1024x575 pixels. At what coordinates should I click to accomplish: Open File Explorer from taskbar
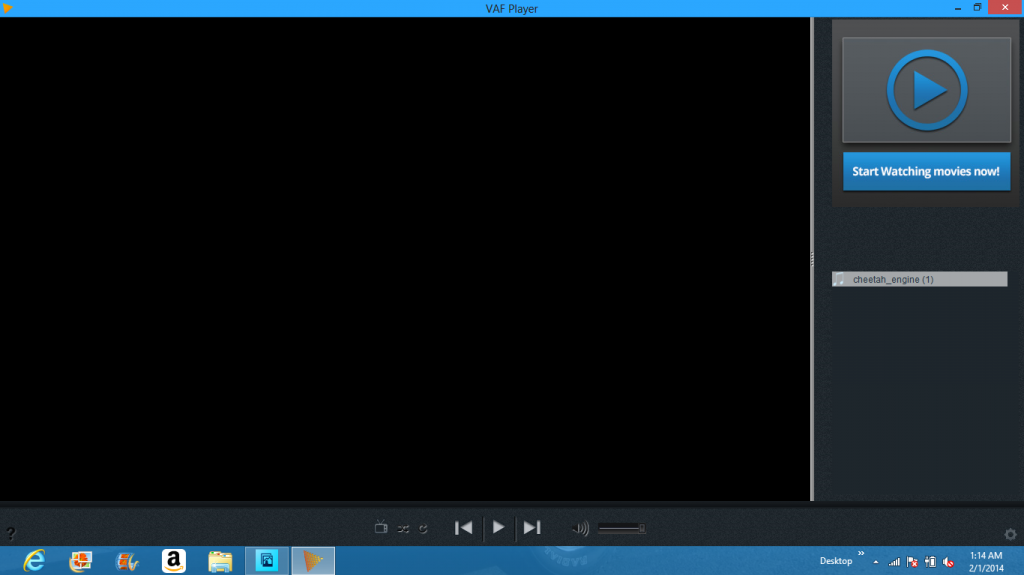pos(220,561)
